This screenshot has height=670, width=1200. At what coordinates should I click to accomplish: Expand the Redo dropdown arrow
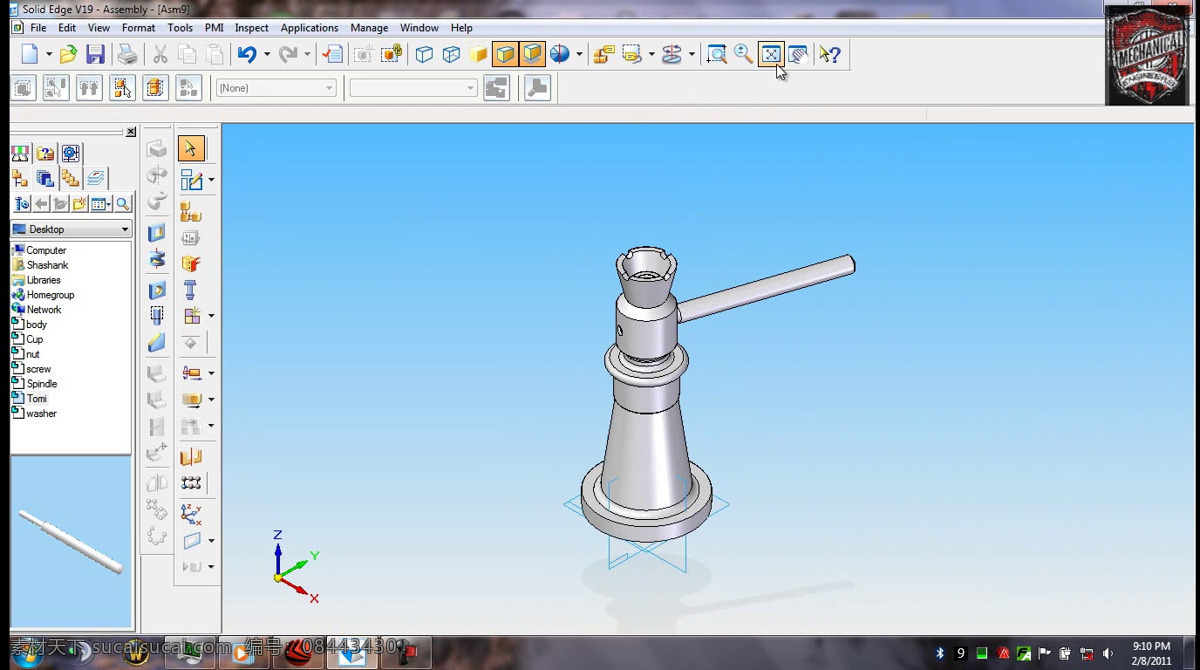(307, 54)
